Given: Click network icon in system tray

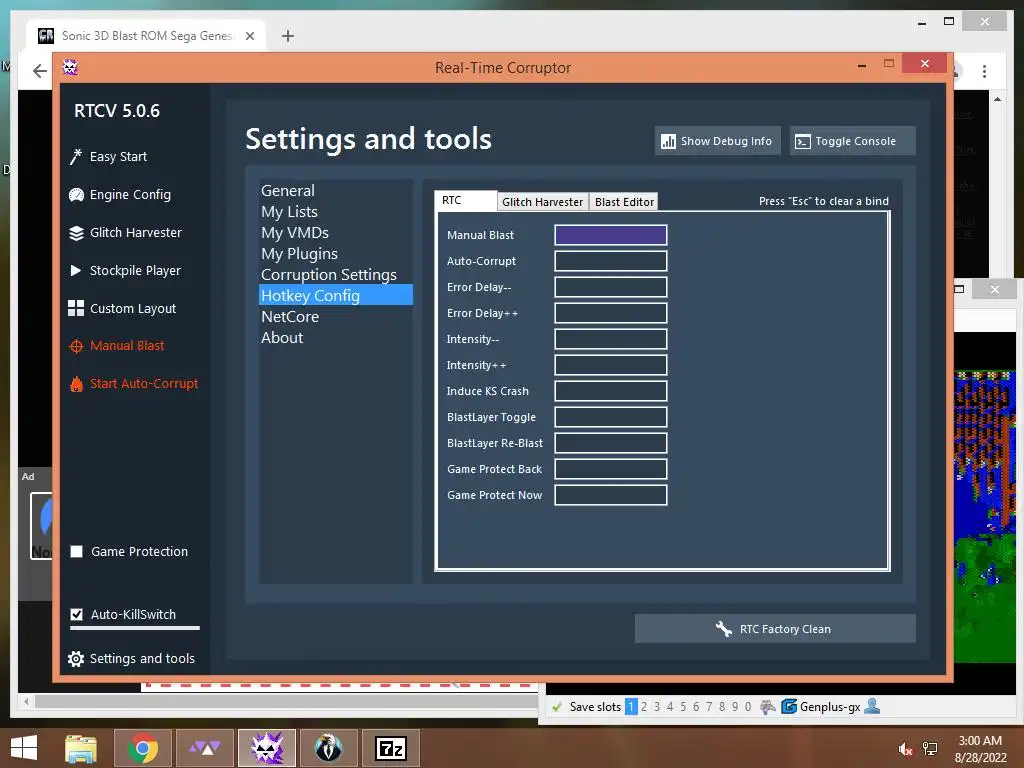Looking at the screenshot, I should pos(931,749).
